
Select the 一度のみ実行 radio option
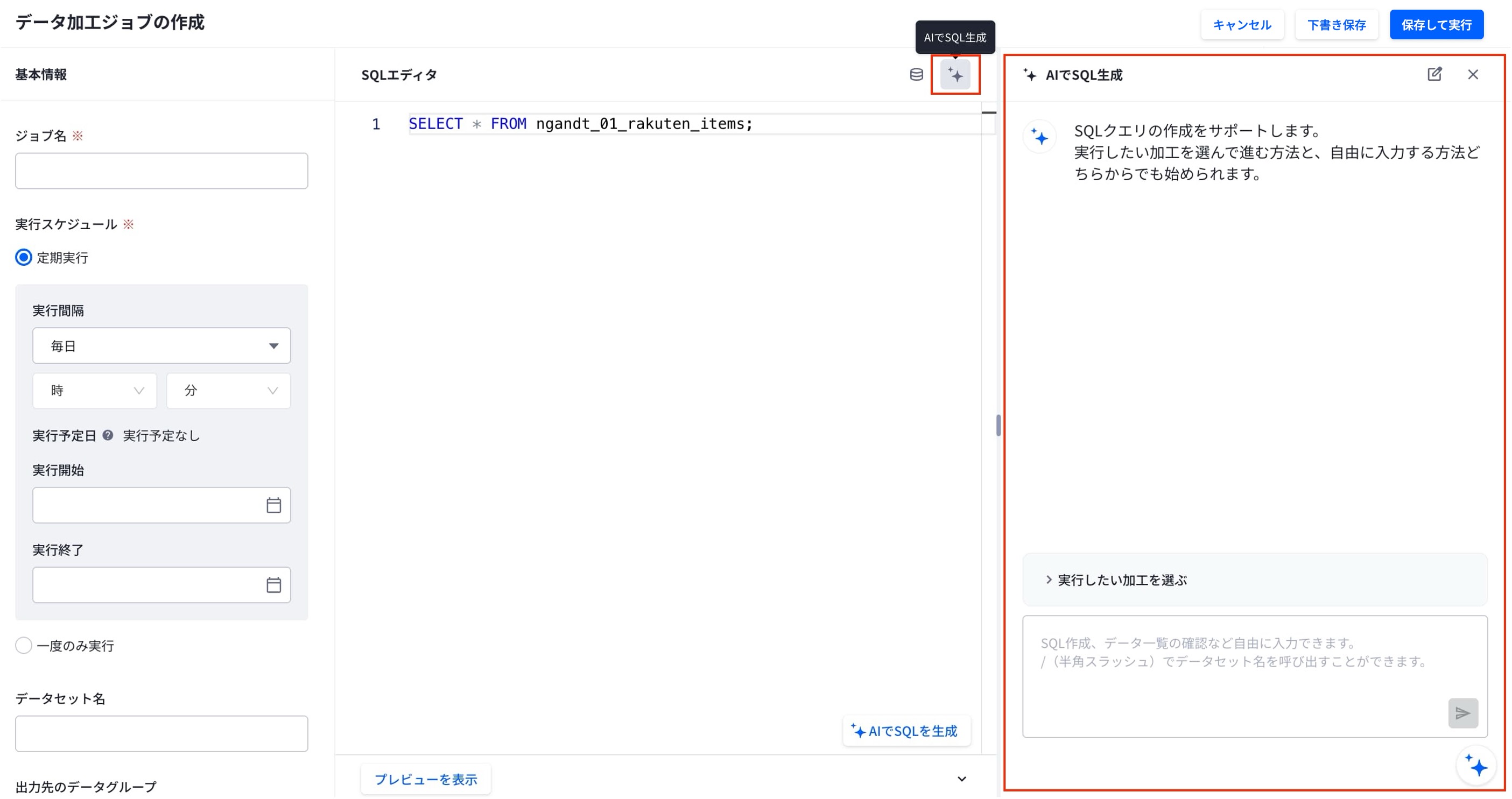24,645
